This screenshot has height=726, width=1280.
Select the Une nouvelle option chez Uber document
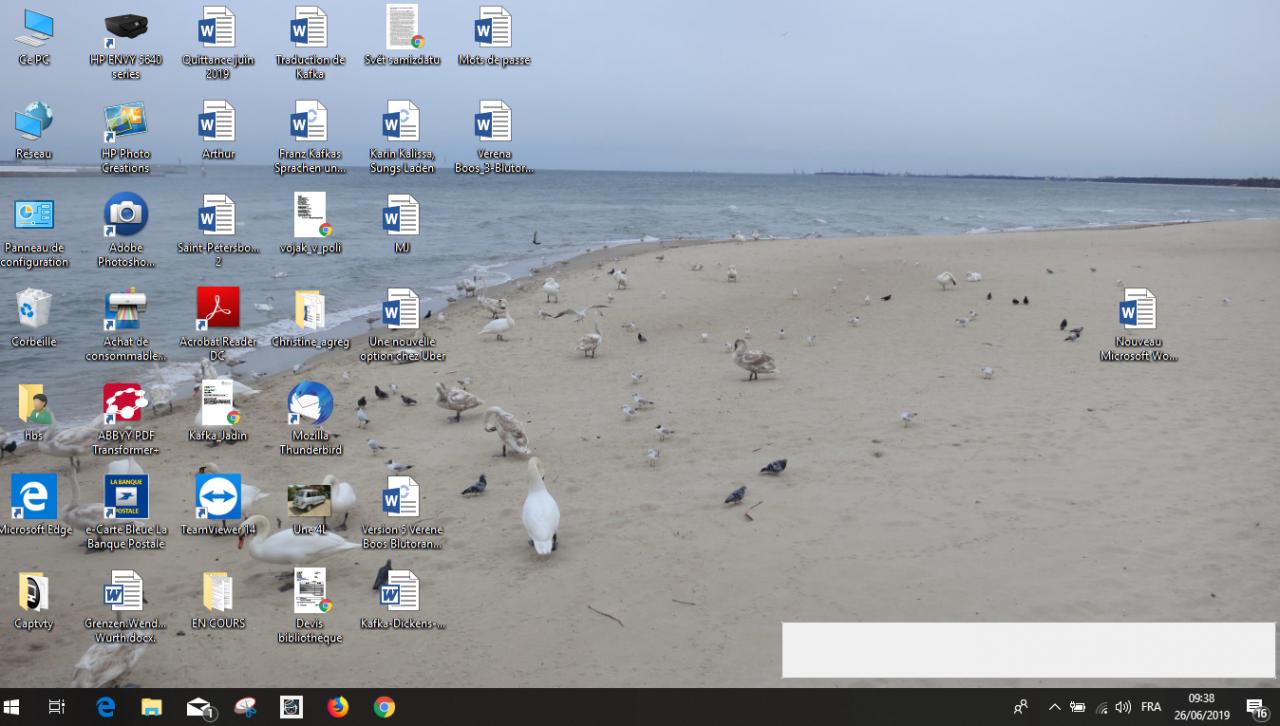coord(402,326)
